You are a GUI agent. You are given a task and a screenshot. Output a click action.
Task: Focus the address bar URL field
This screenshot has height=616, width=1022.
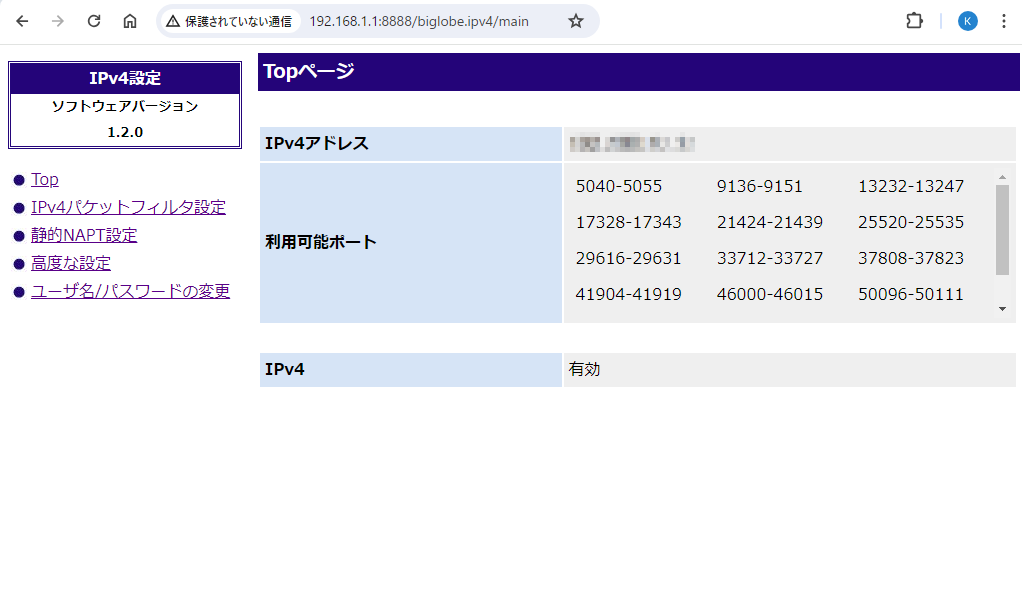pyautogui.click(x=420, y=21)
